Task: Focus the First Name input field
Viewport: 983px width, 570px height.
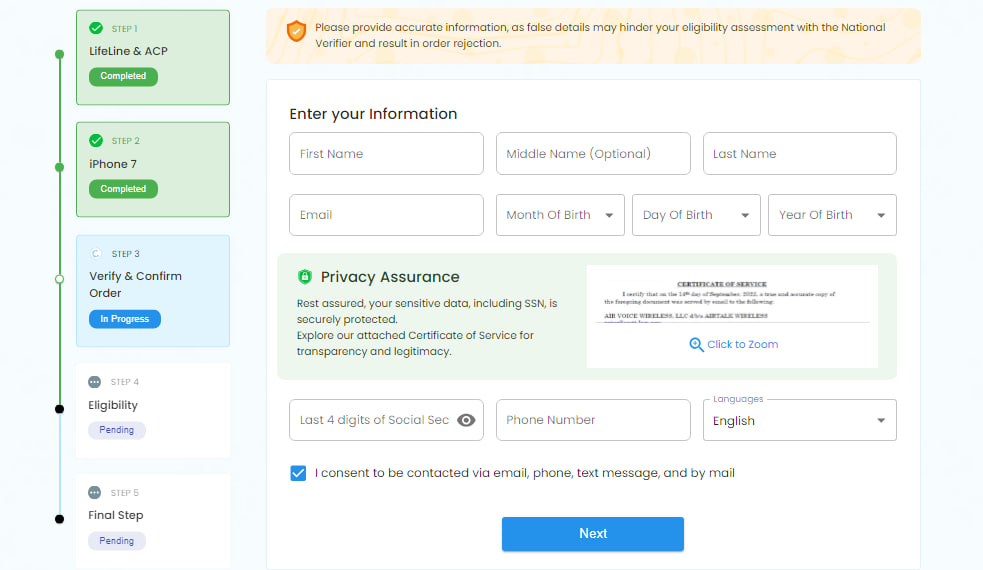Action: coord(386,154)
